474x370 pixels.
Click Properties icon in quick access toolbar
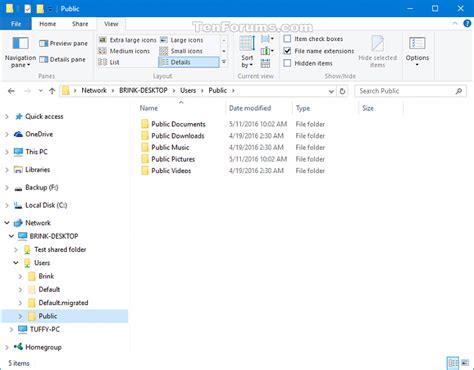pos(28,9)
